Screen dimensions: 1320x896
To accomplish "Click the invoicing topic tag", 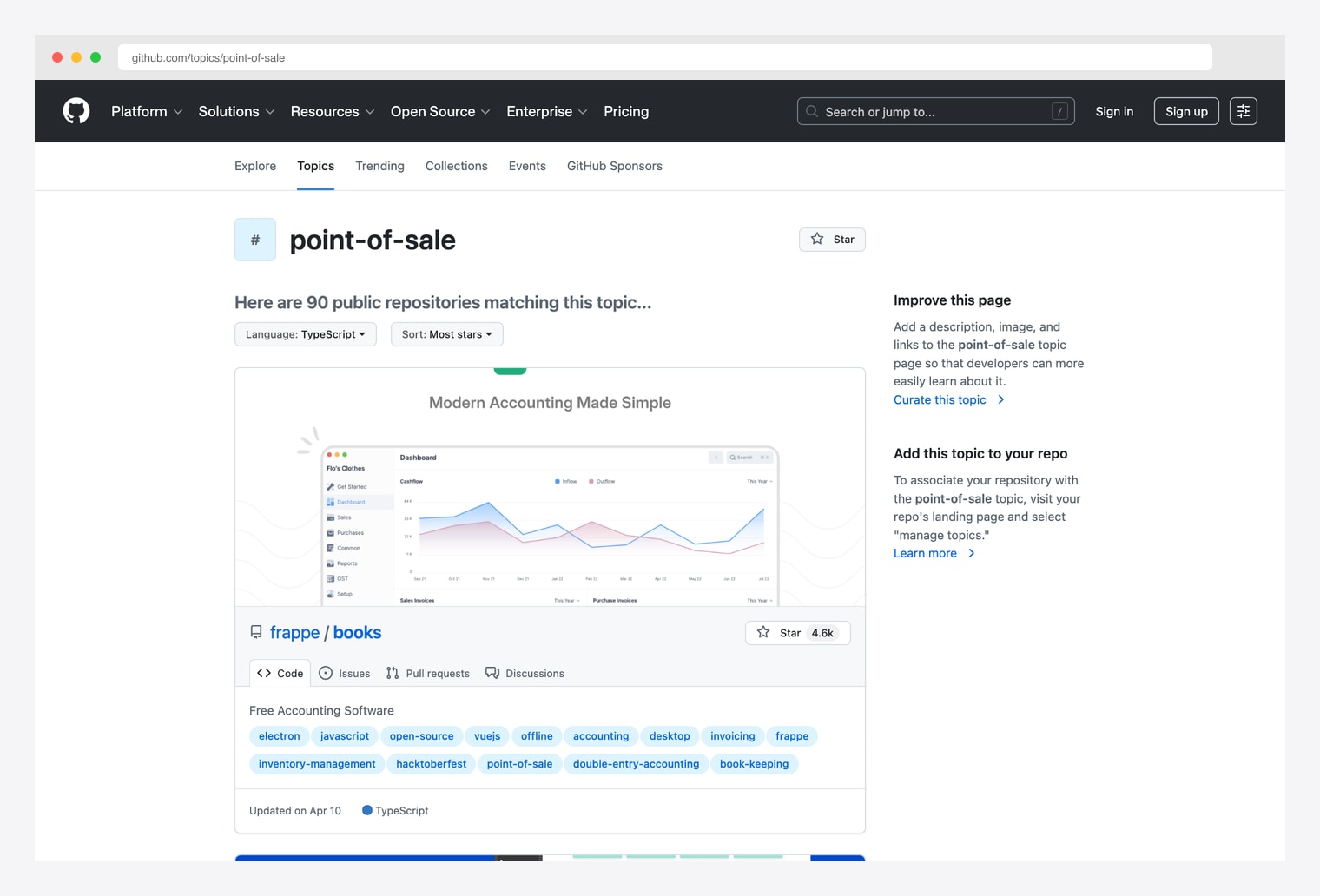I will [x=733, y=736].
